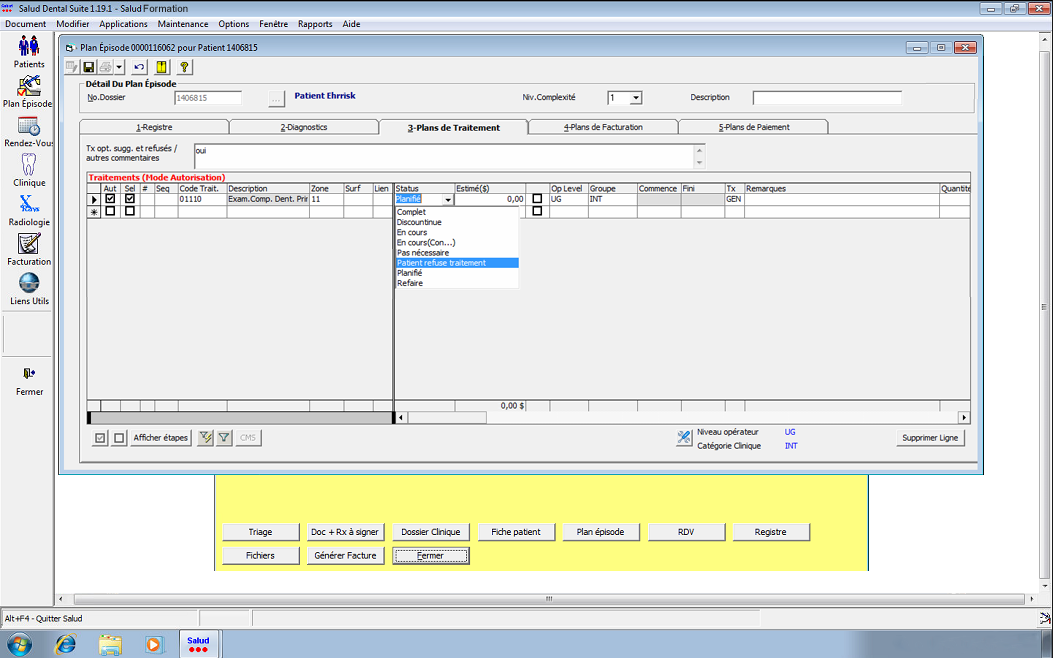
Task: Switch to 2-Diagnostics tab
Action: point(304,127)
